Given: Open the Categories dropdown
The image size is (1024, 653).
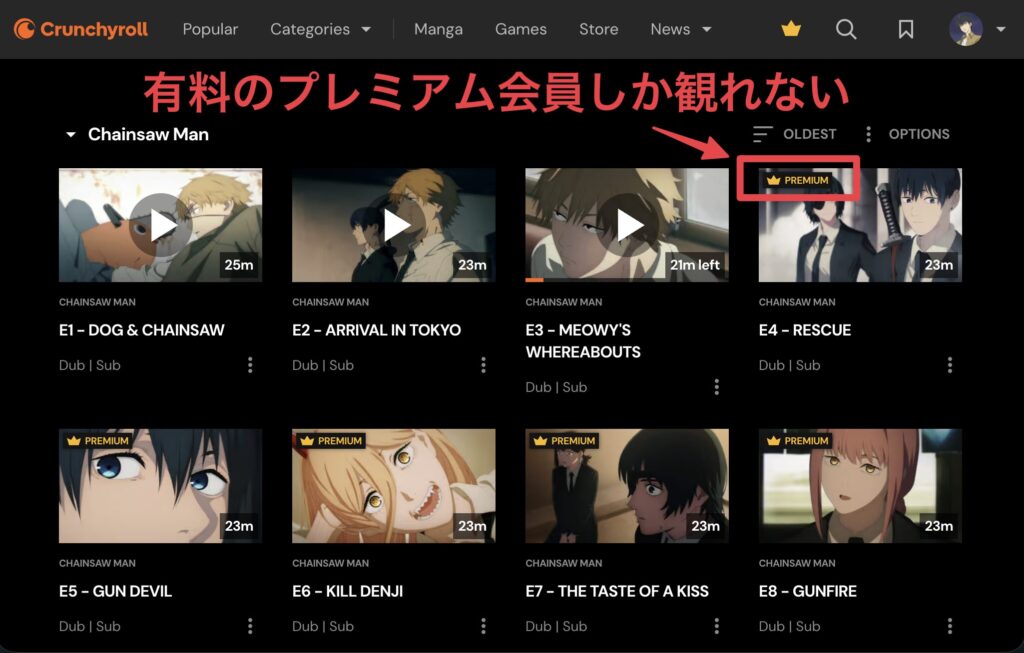Looking at the screenshot, I should [x=319, y=29].
